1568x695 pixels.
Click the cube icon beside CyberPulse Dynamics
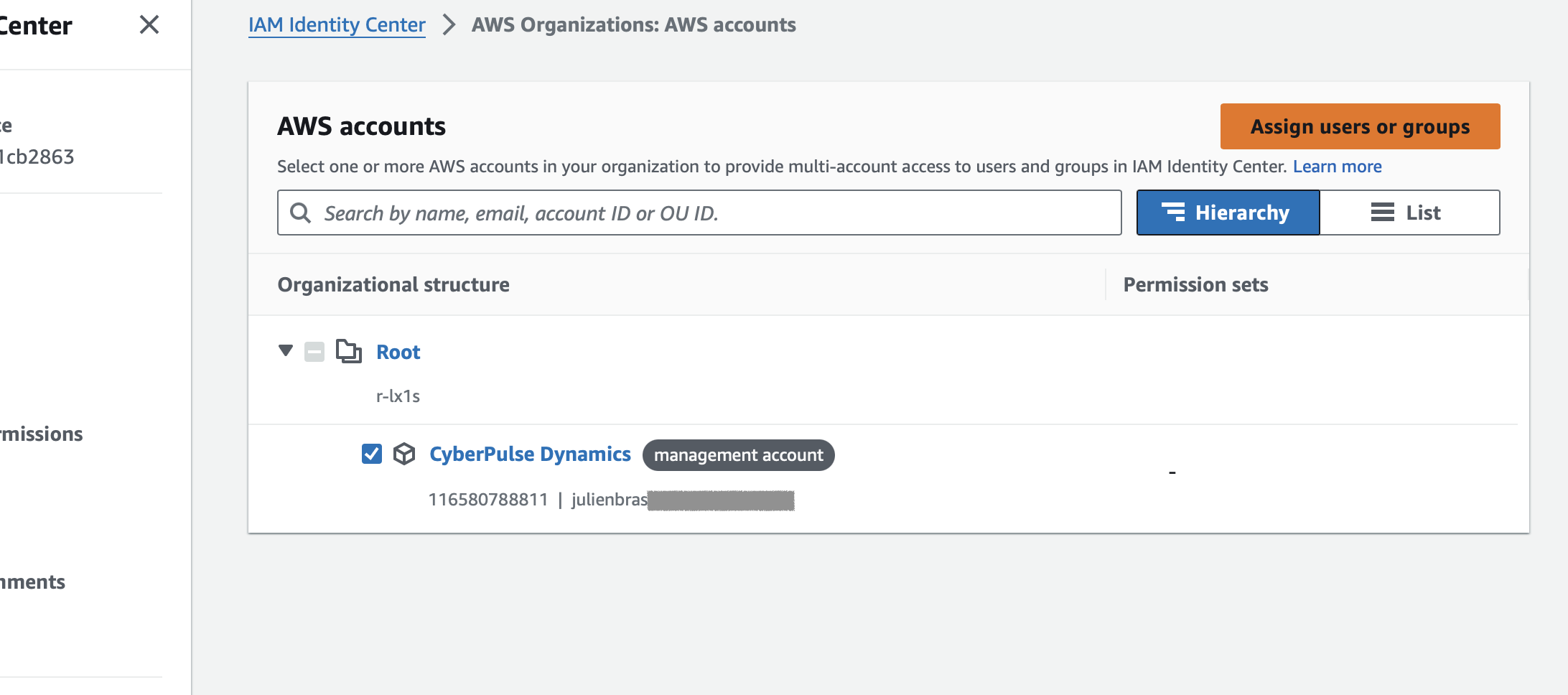tap(404, 454)
